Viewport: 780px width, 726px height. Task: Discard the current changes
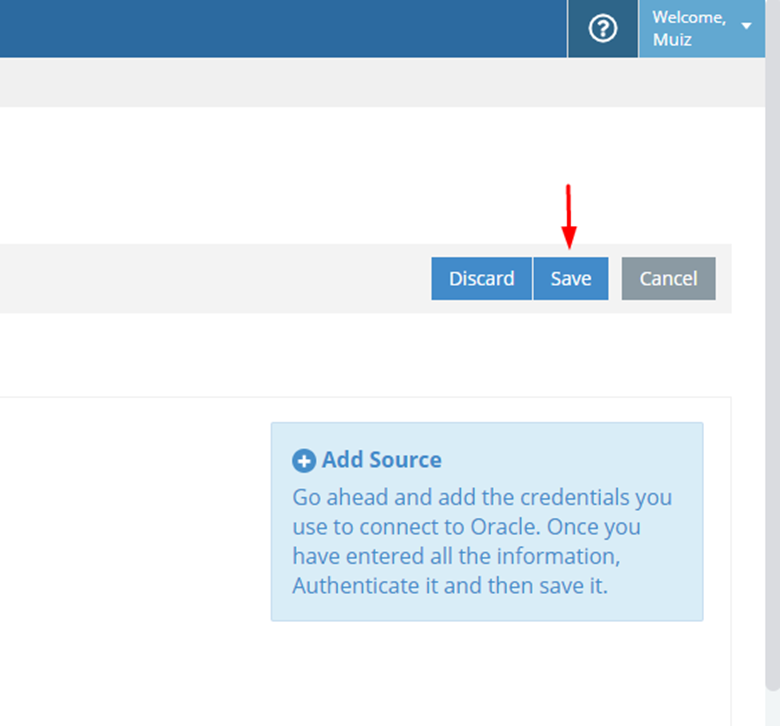pyautogui.click(x=482, y=279)
